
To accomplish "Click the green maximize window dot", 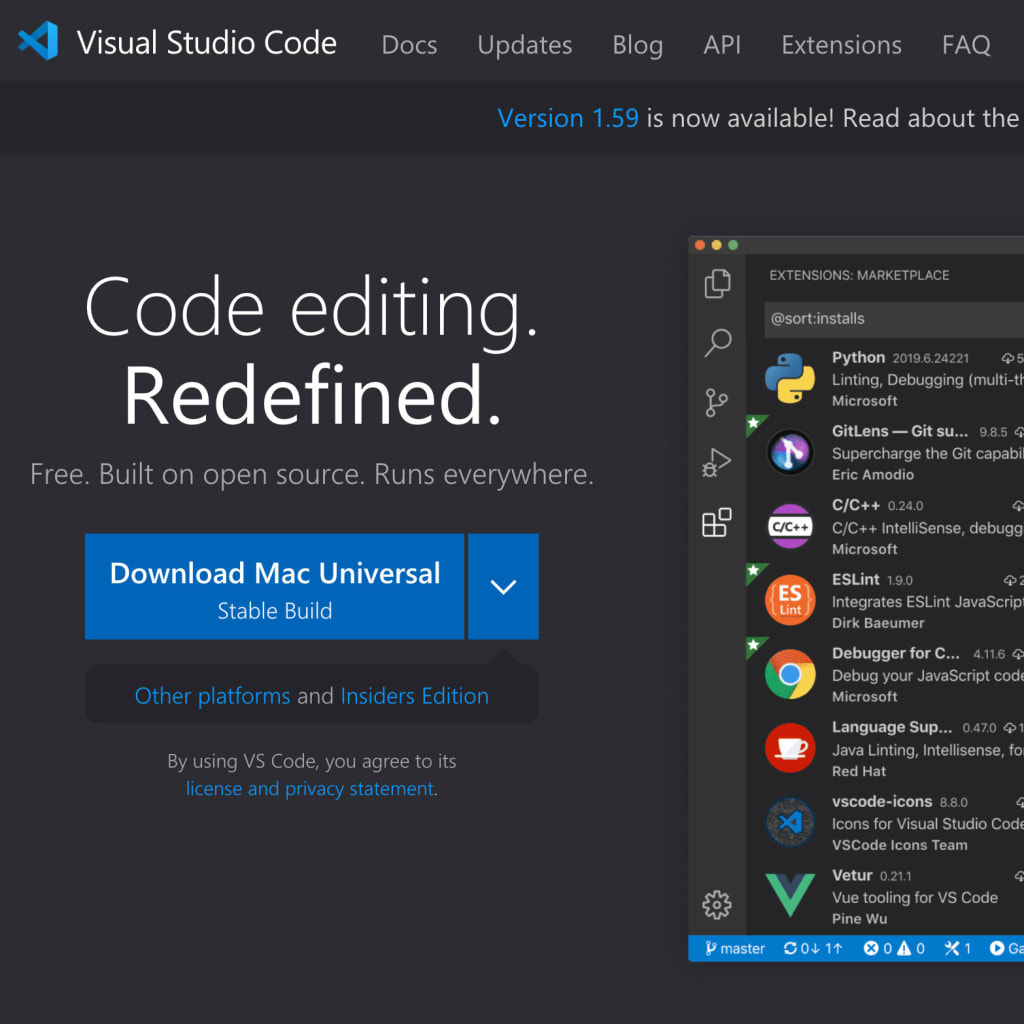I will pos(733,245).
